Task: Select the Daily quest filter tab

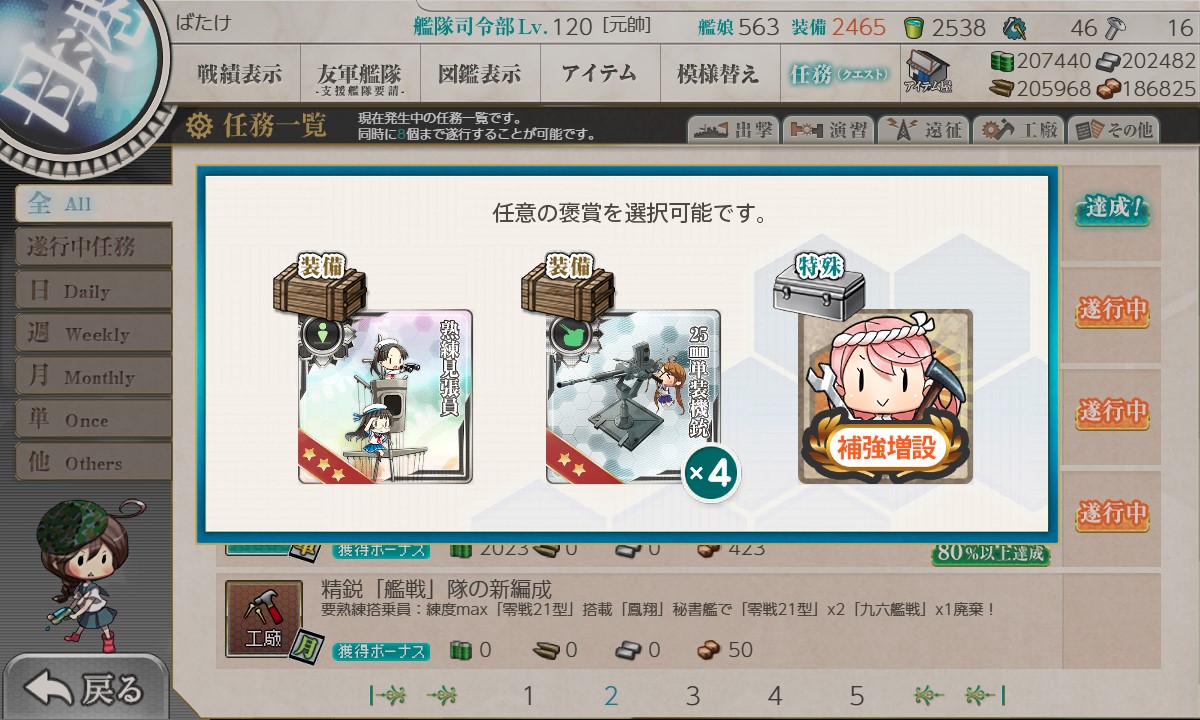Action: pos(93,291)
